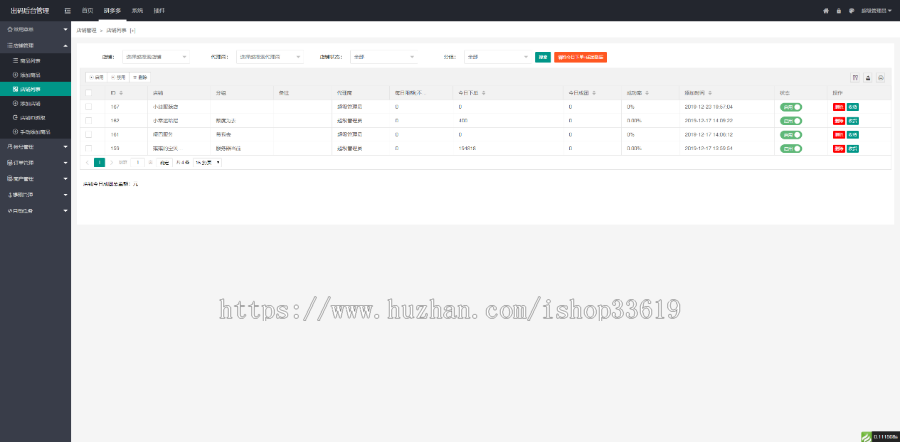Viewport: 900px width, 442px height.
Task: Click the green 搜索 search button
Action: (543, 57)
